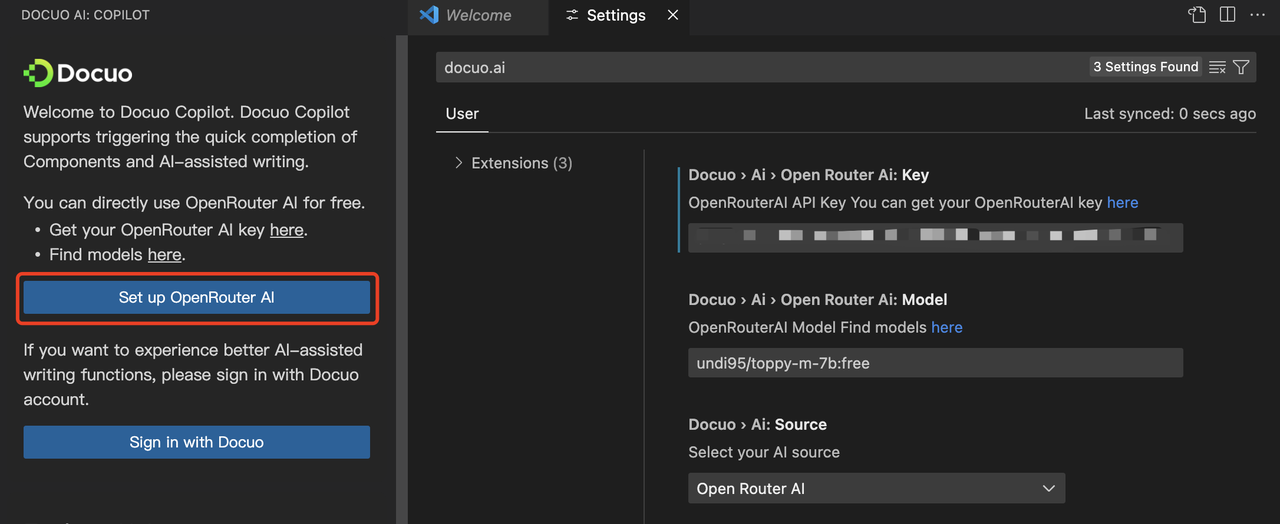Open the settings filter funnel icon
The width and height of the screenshot is (1280, 524).
click(1241, 67)
